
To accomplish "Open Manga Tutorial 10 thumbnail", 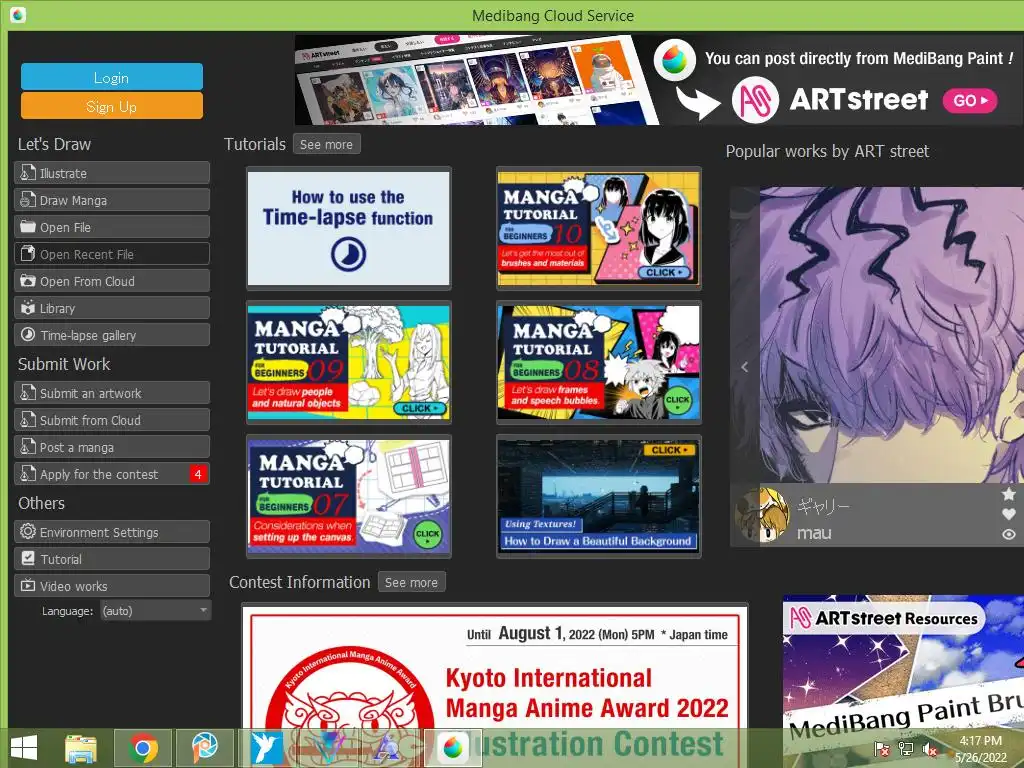I will point(598,228).
